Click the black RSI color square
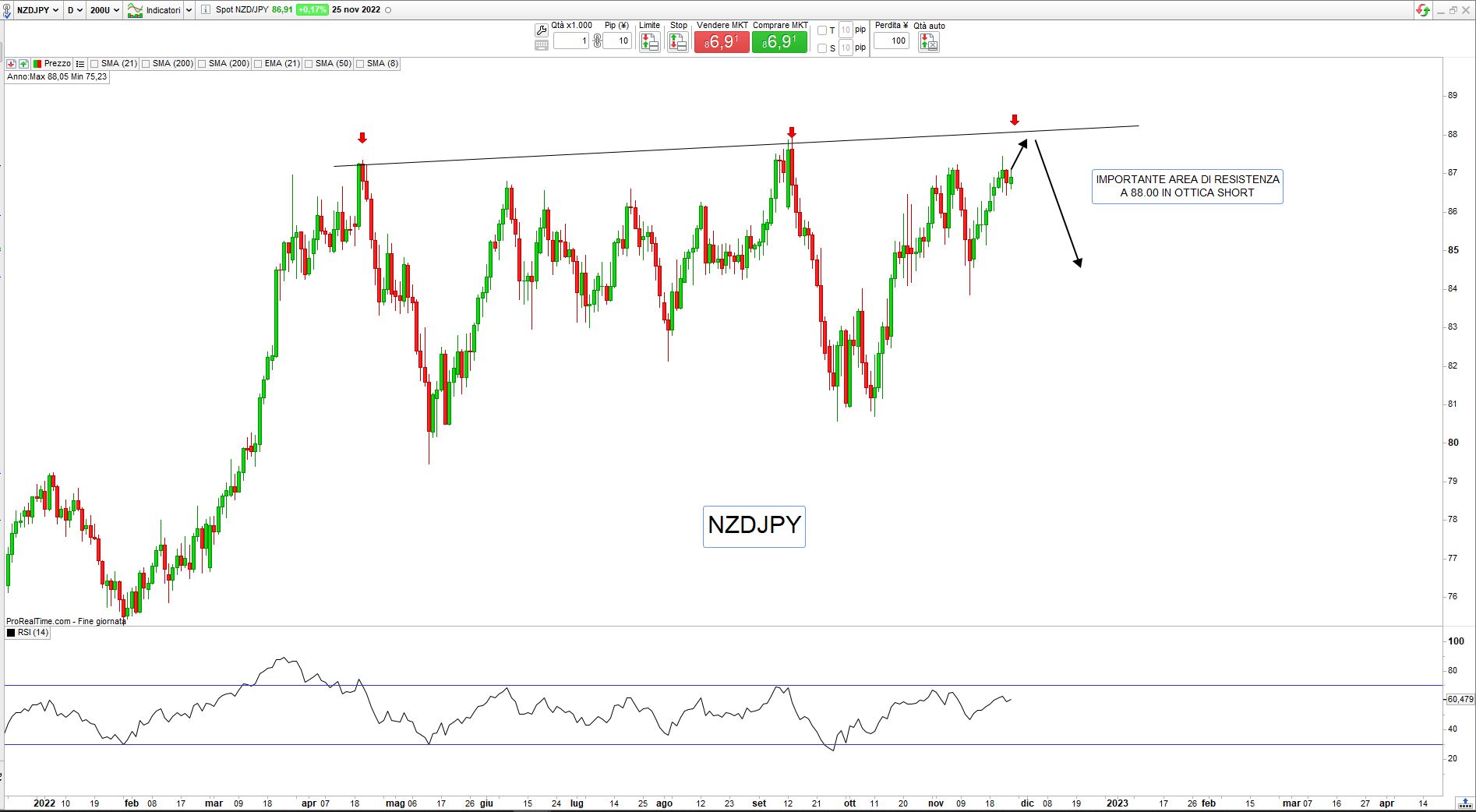This screenshot has height=812, width=1476. click(11, 633)
